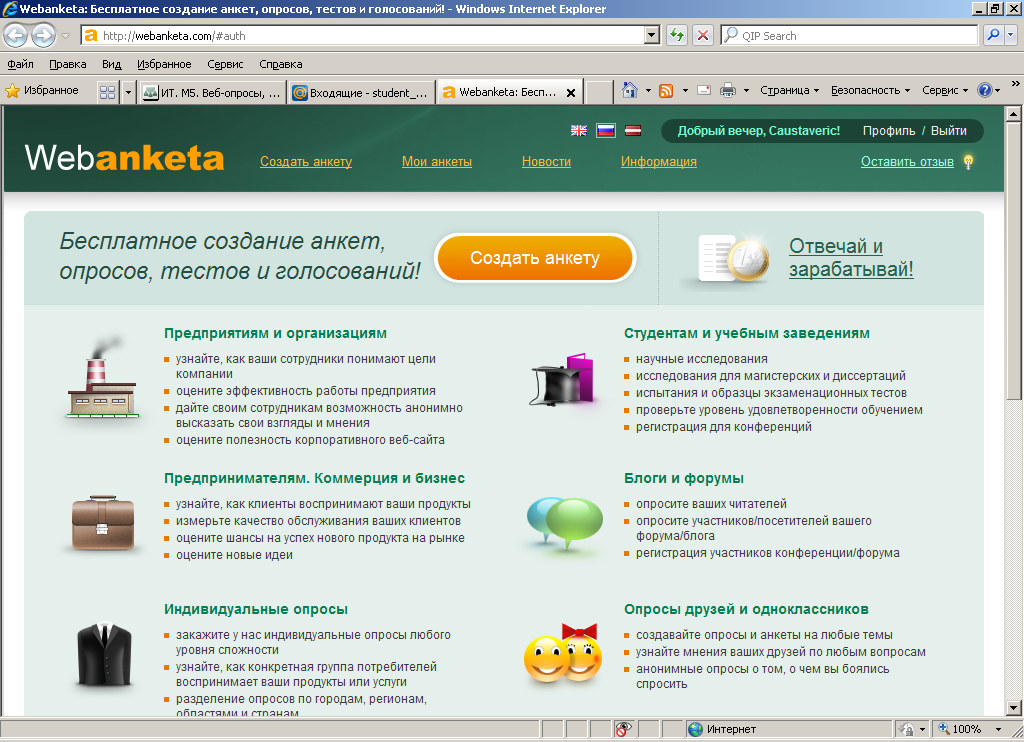Start search with magnifier button
Viewport: 1024px width, 742px height.
993,35
